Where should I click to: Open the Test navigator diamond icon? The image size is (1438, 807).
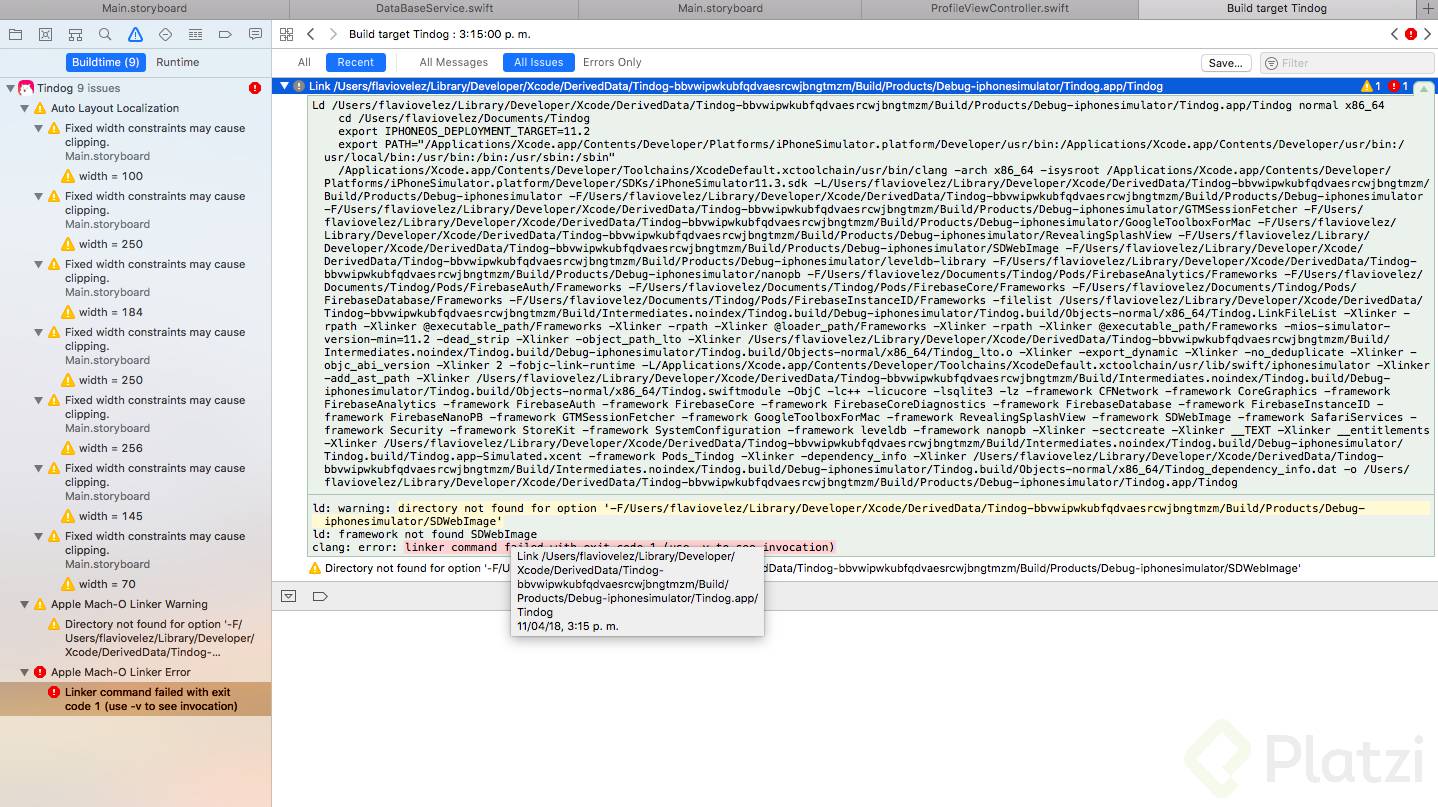coord(165,34)
